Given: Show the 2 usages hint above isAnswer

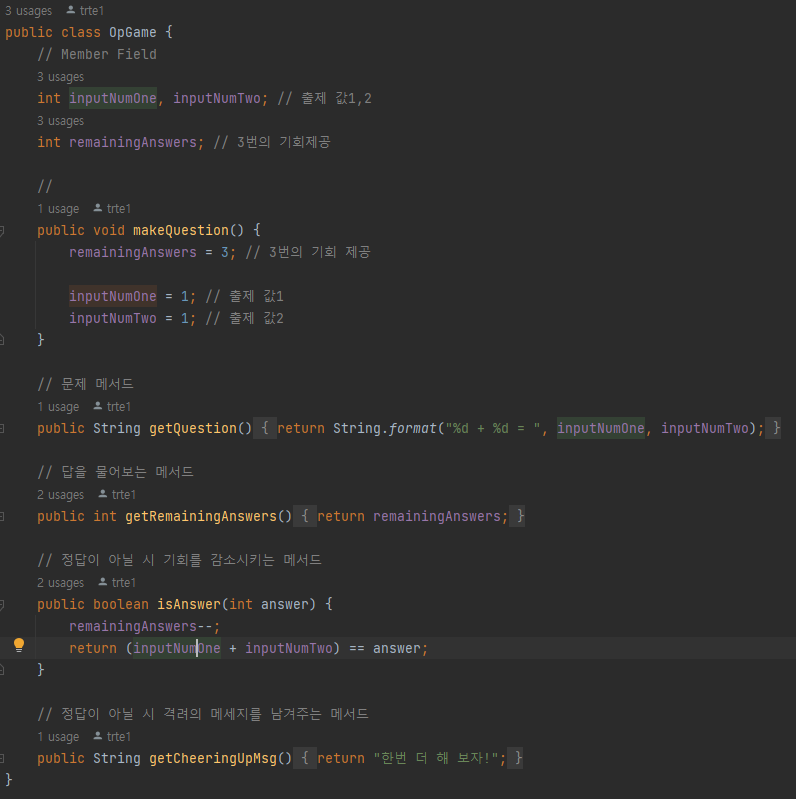Looking at the screenshot, I should coord(61,582).
